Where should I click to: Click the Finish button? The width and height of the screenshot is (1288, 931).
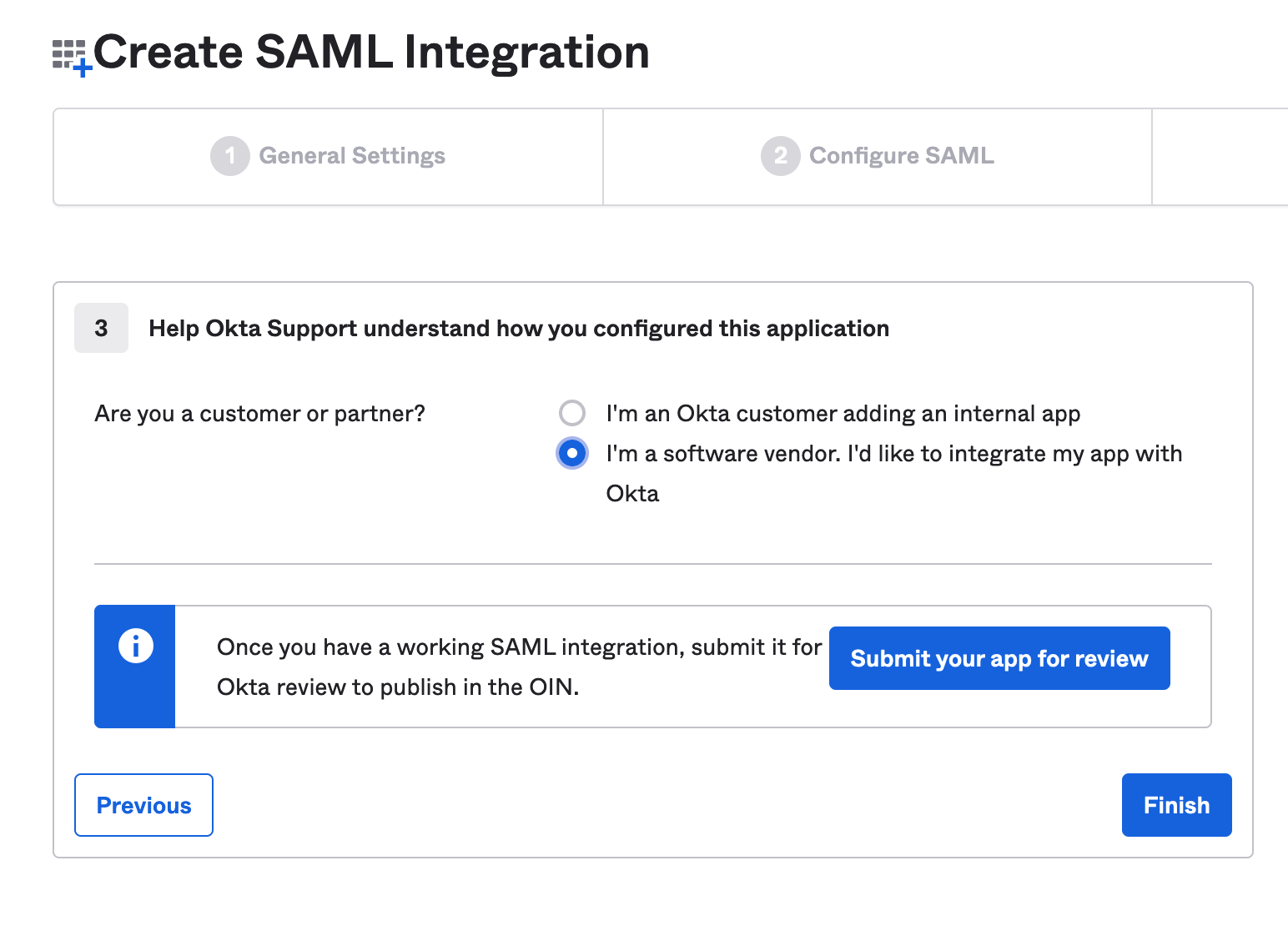coord(1176,805)
